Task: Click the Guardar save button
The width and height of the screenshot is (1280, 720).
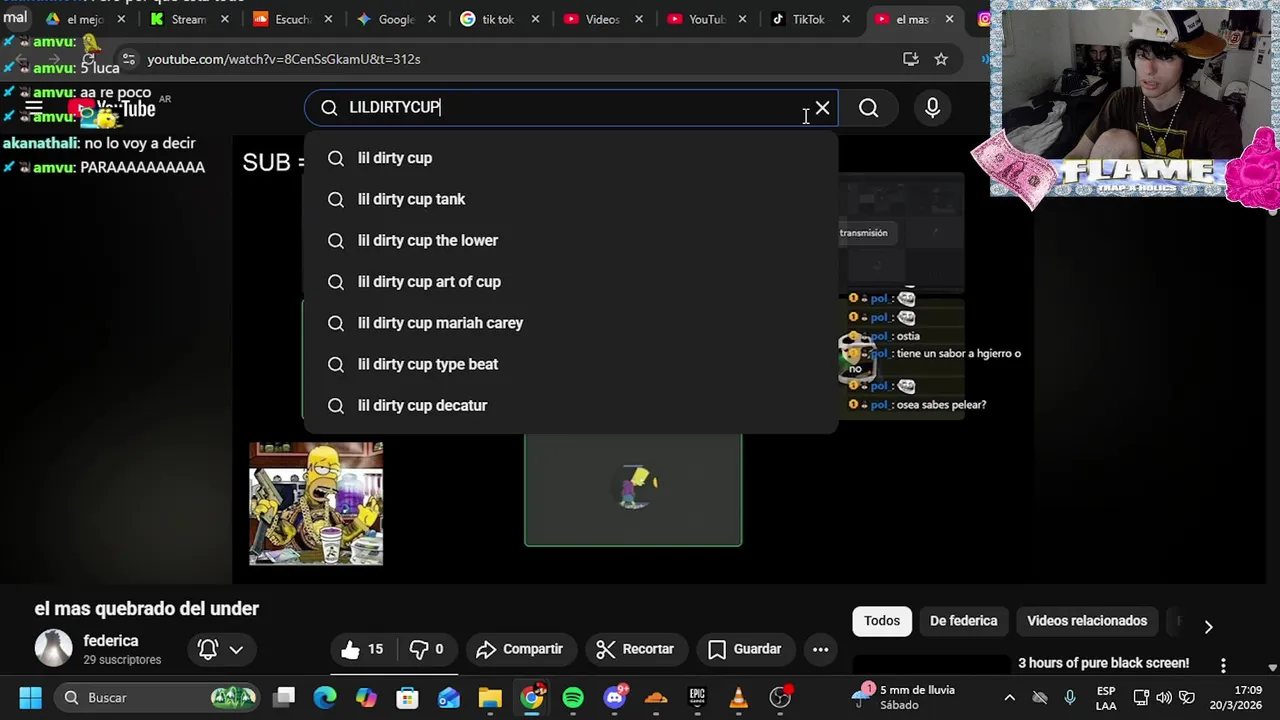Action: point(746,649)
